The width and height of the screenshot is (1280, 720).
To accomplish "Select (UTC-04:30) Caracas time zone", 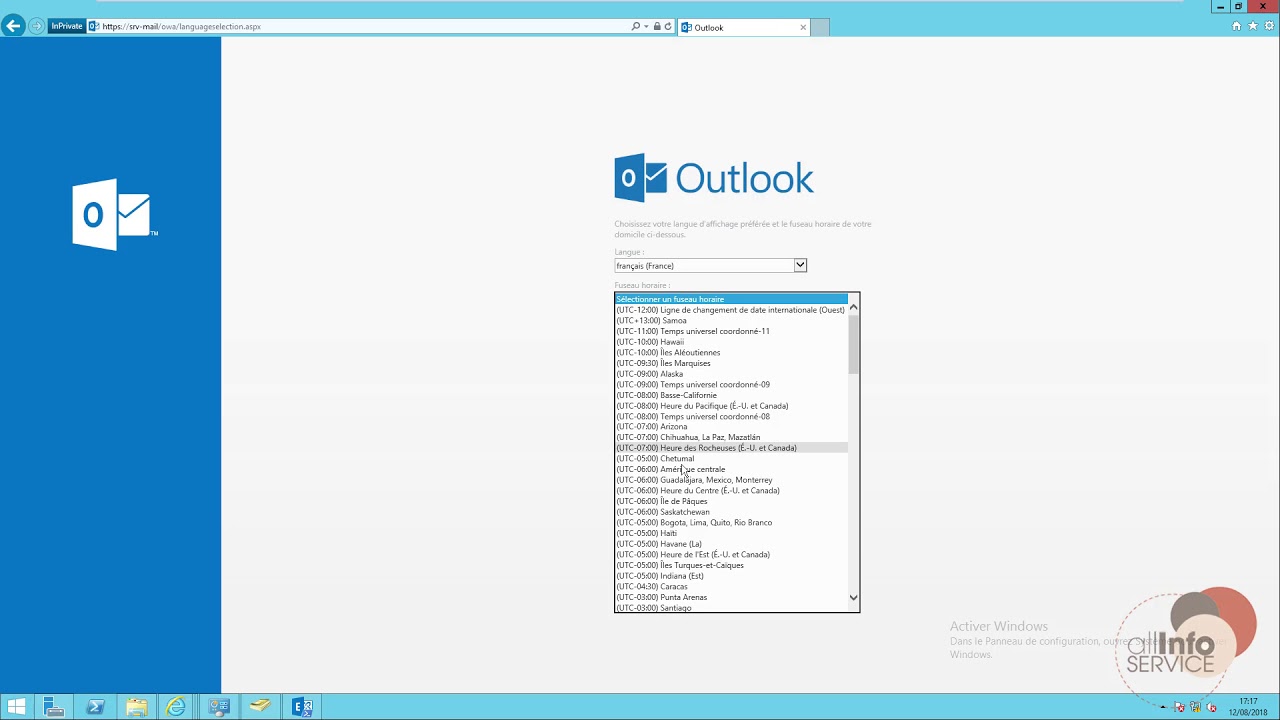I will (730, 587).
